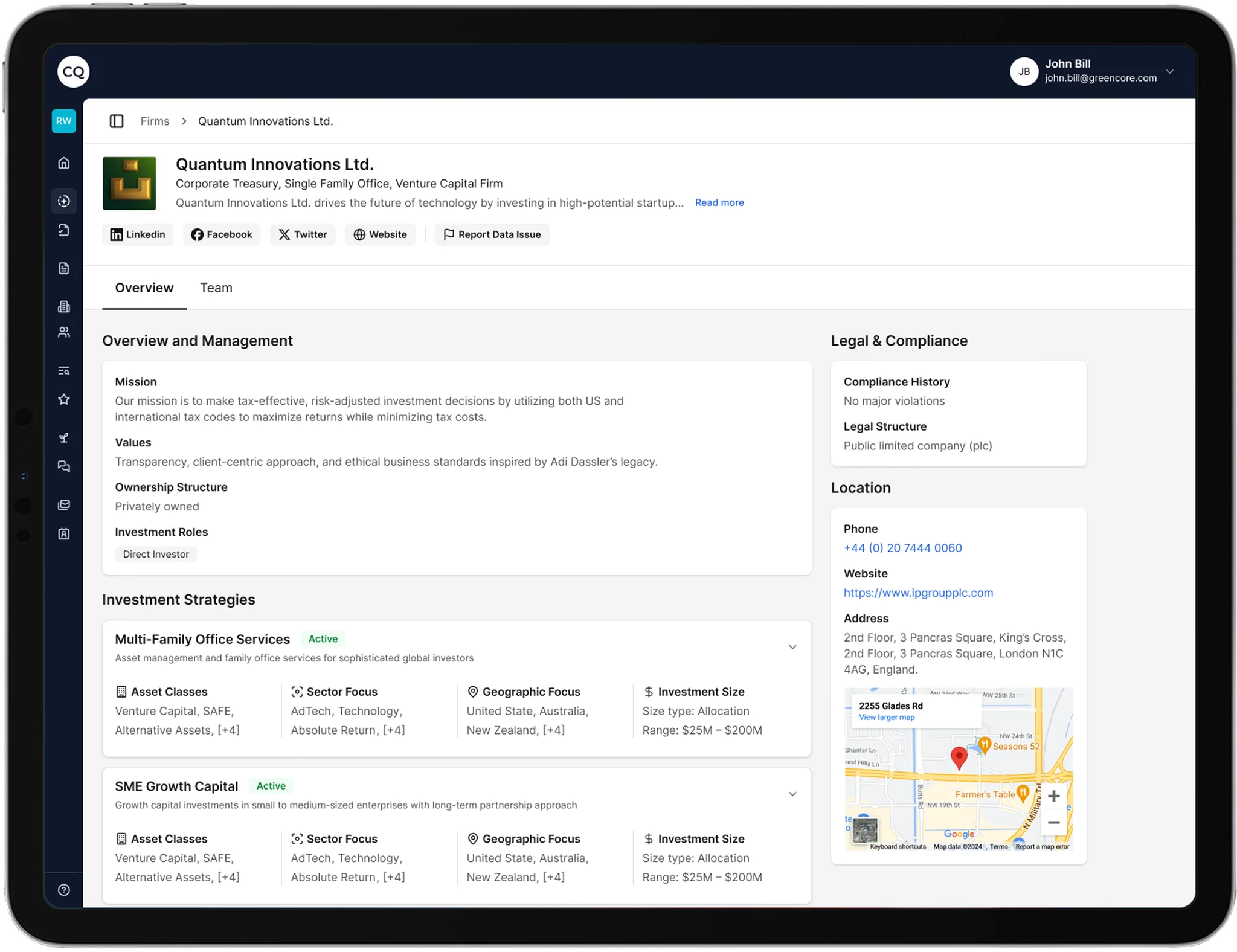Open the firm's website https://www.ipgroupplc.com

[918, 593]
